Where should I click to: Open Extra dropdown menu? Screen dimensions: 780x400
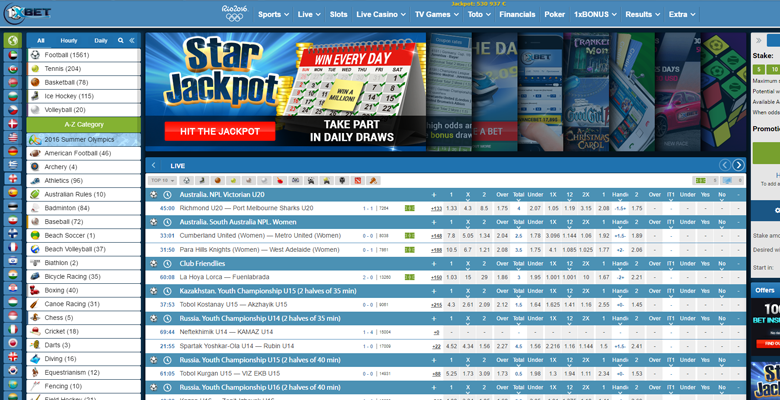(x=682, y=14)
